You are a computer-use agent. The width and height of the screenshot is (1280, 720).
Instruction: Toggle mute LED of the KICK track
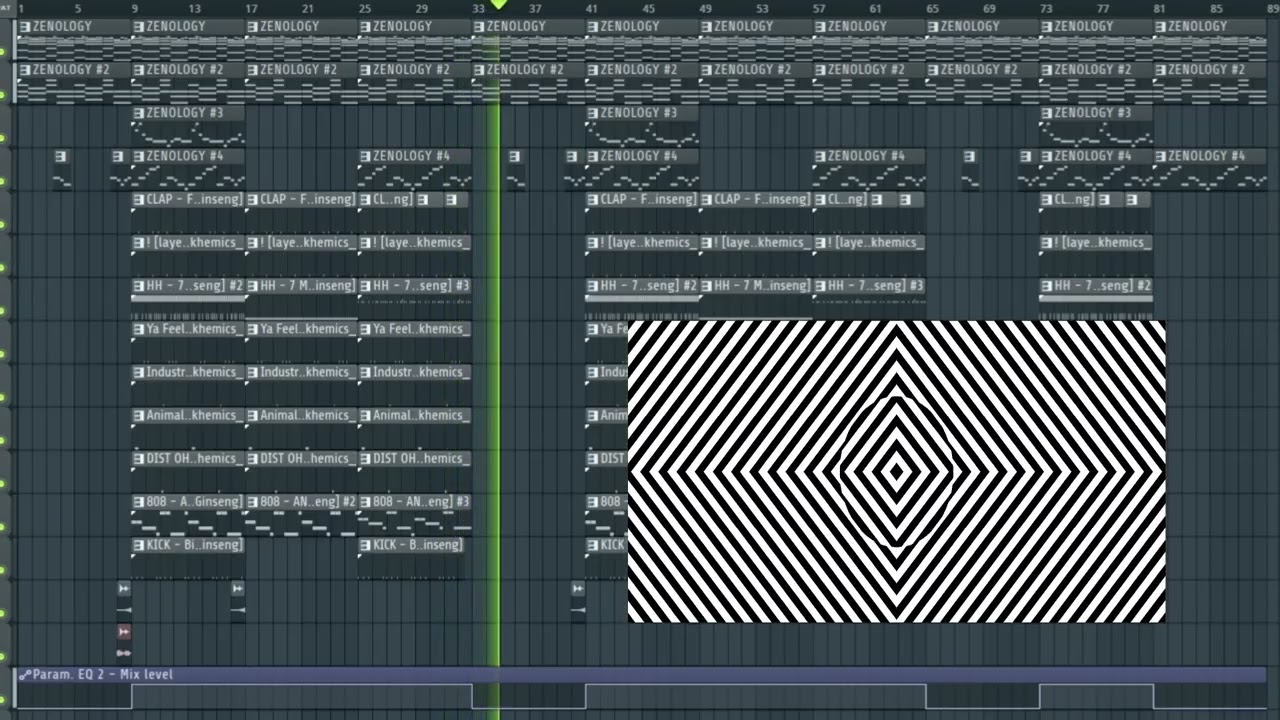pos(4,570)
